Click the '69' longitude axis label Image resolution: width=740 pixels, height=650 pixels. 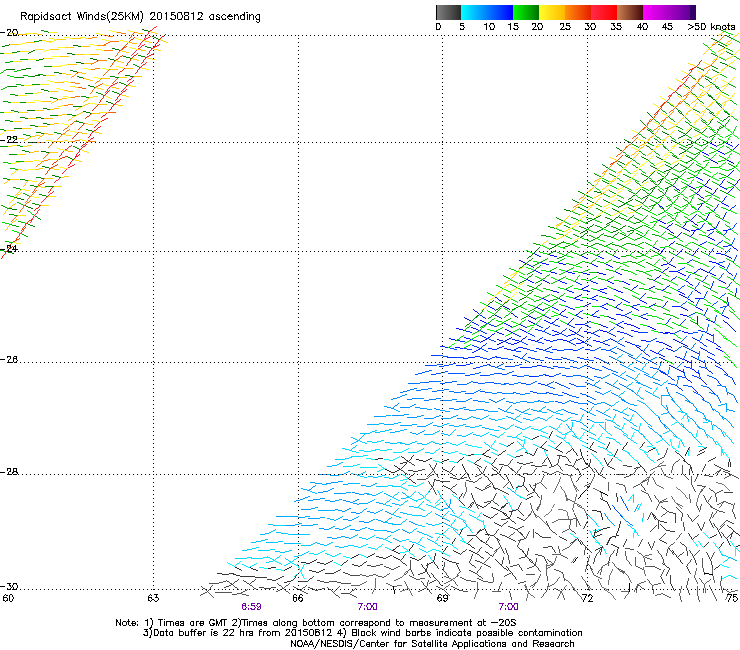pos(442,598)
